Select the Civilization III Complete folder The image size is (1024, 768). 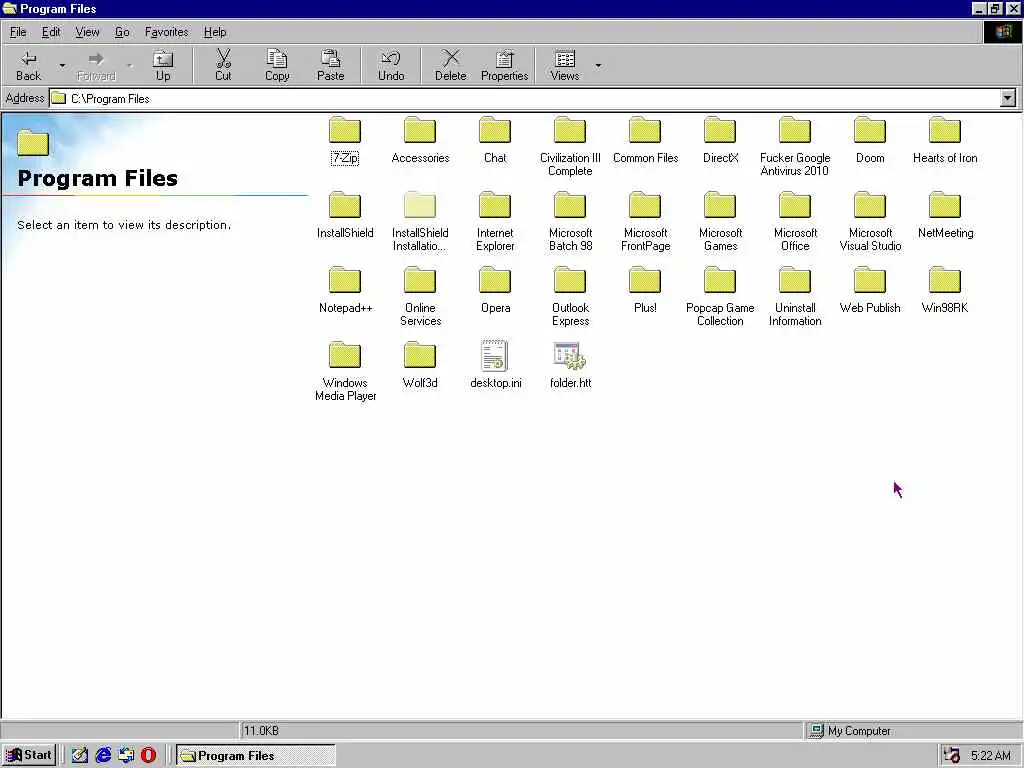click(570, 146)
